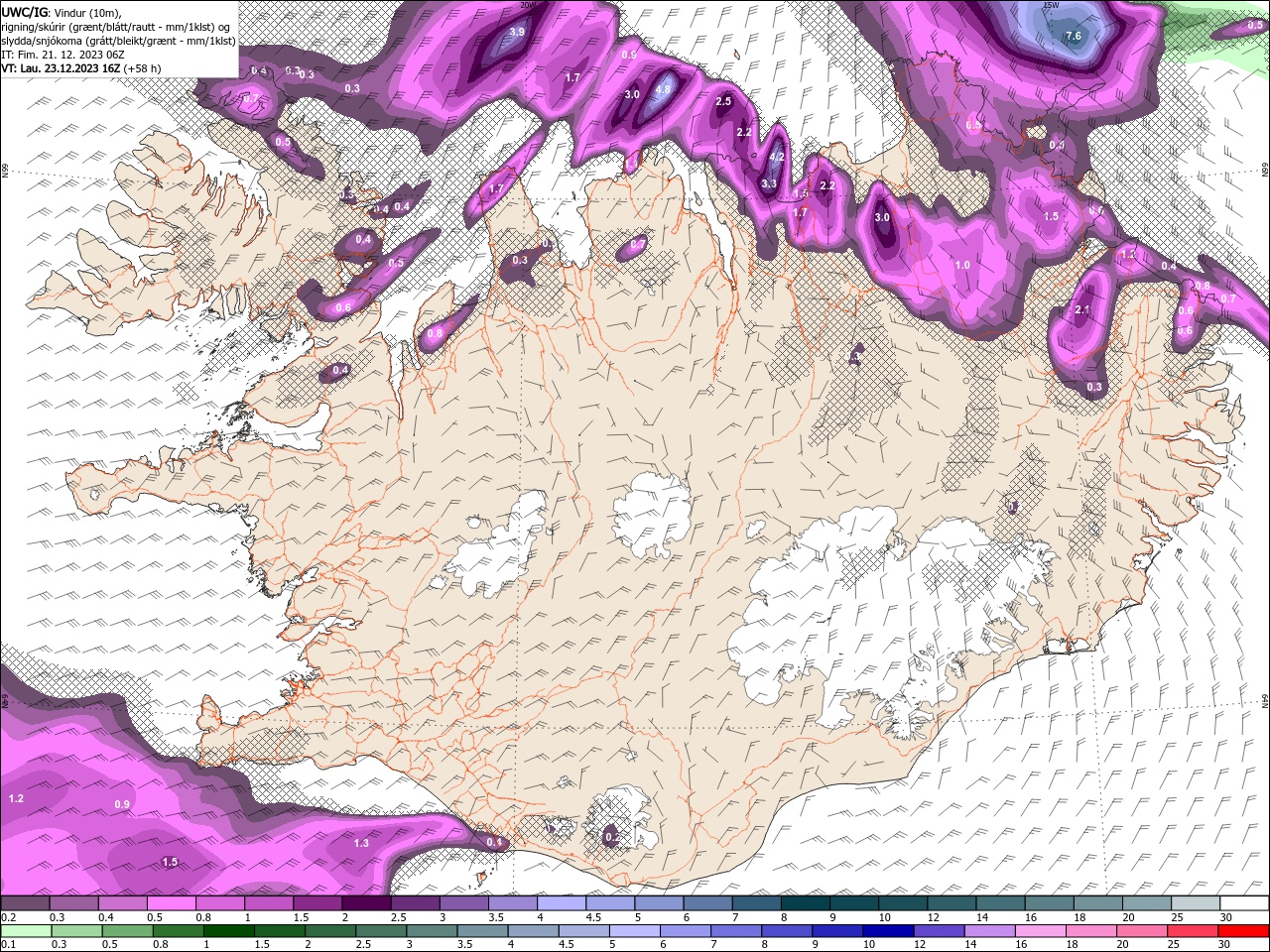This screenshot has width=1270, height=952.
Task: Select the 4.2 snowfall value label
Action: (777, 157)
